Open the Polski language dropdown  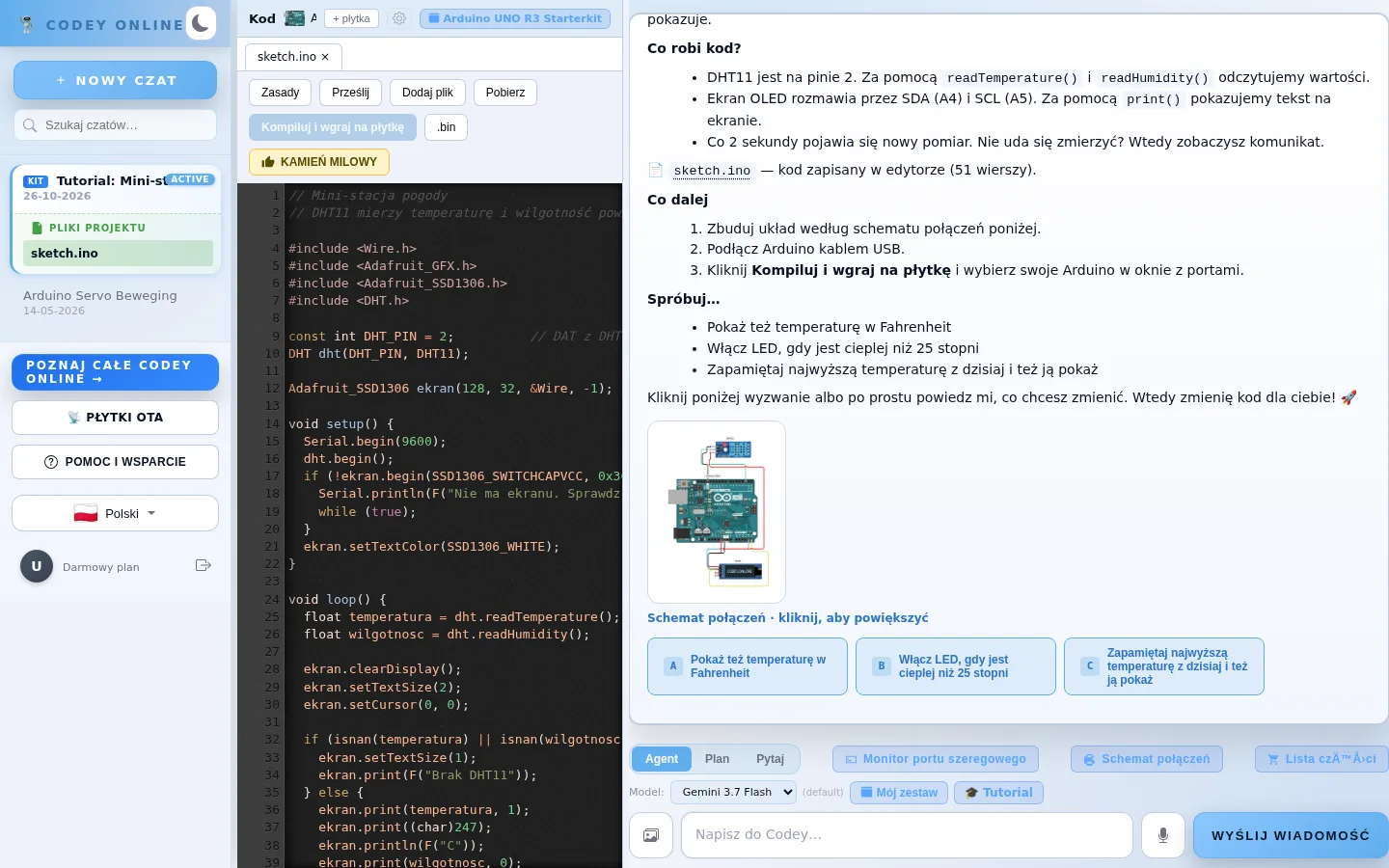pos(115,513)
